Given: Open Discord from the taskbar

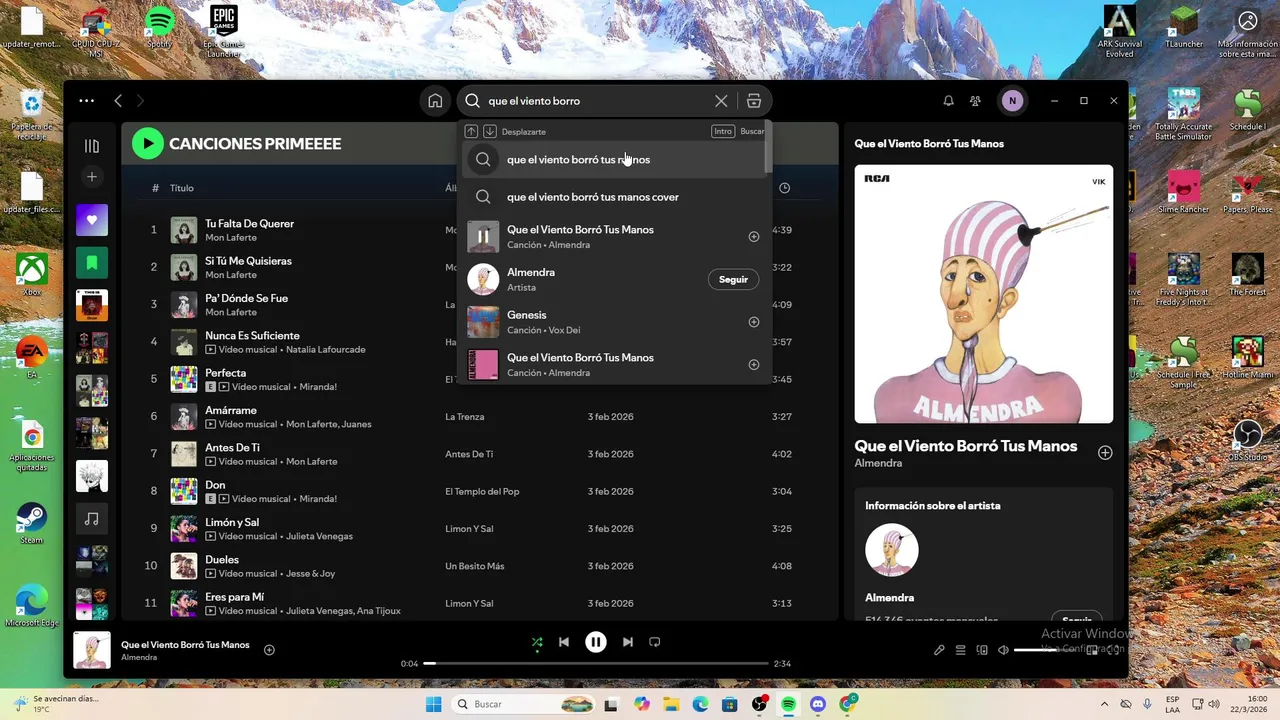Looking at the screenshot, I should (819, 704).
